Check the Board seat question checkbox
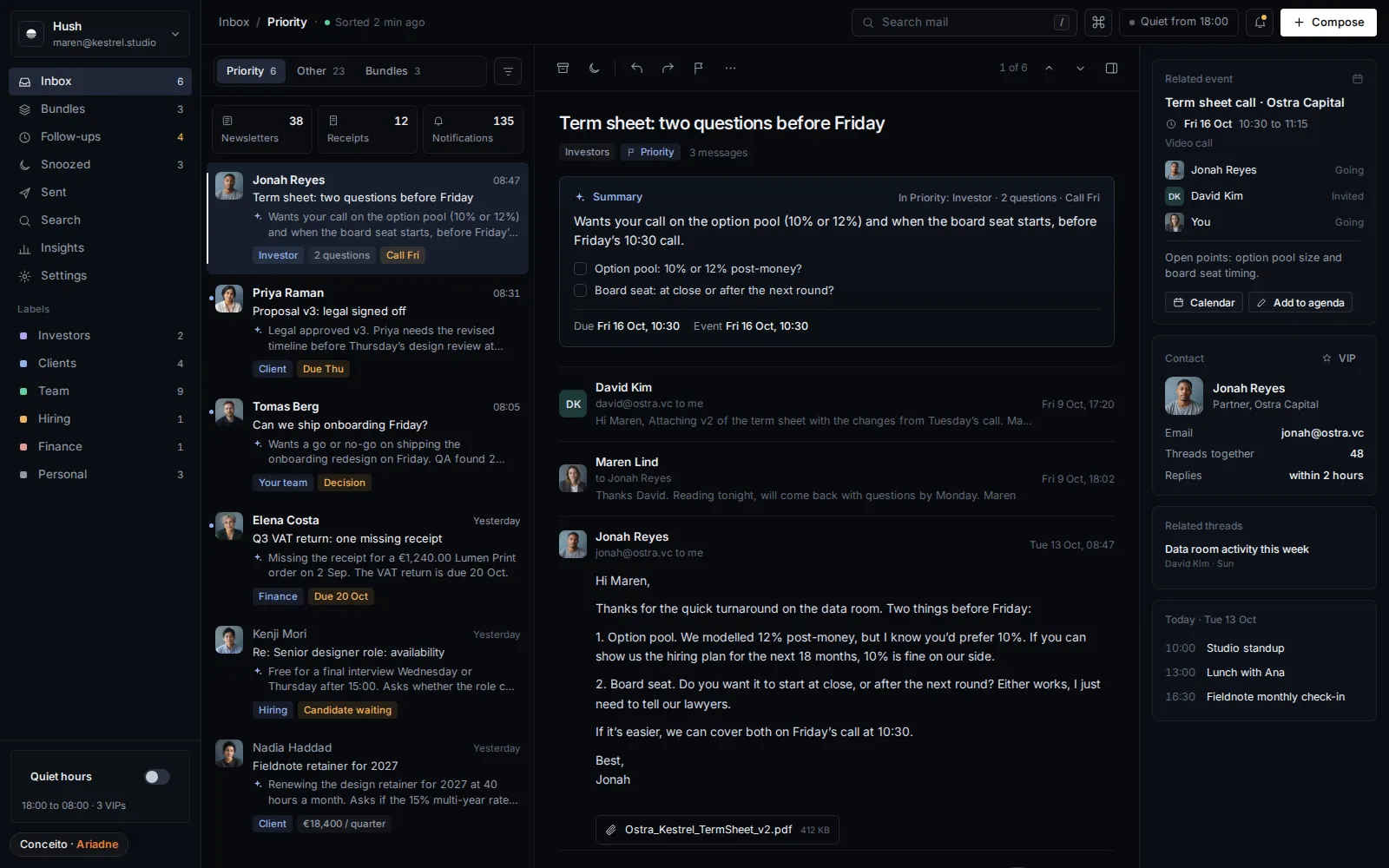This screenshot has width=1389, height=868. (580, 290)
